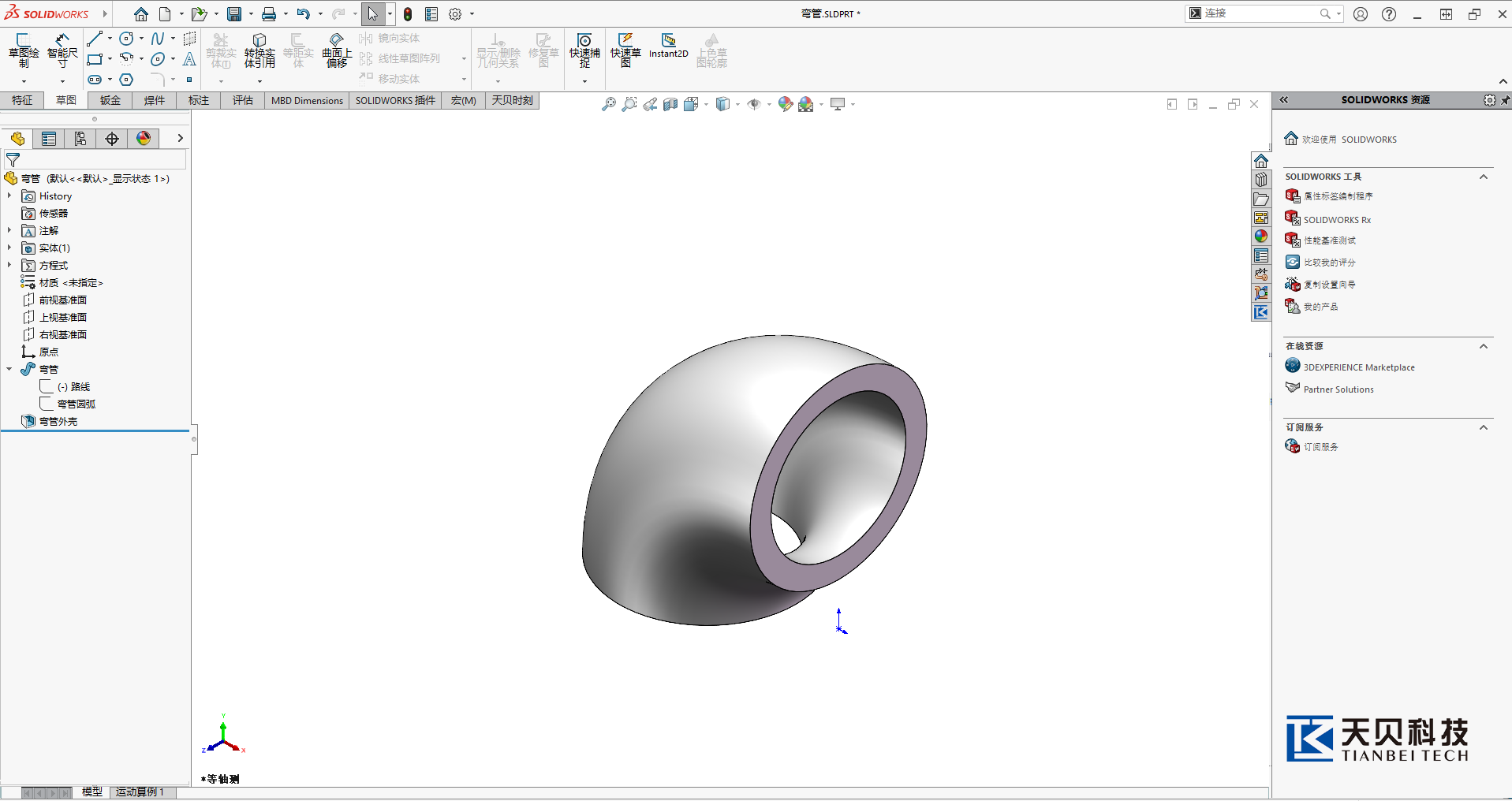Select the Polygon sketch tool
Image resolution: width=1512 pixels, height=801 pixels.
click(126, 80)
